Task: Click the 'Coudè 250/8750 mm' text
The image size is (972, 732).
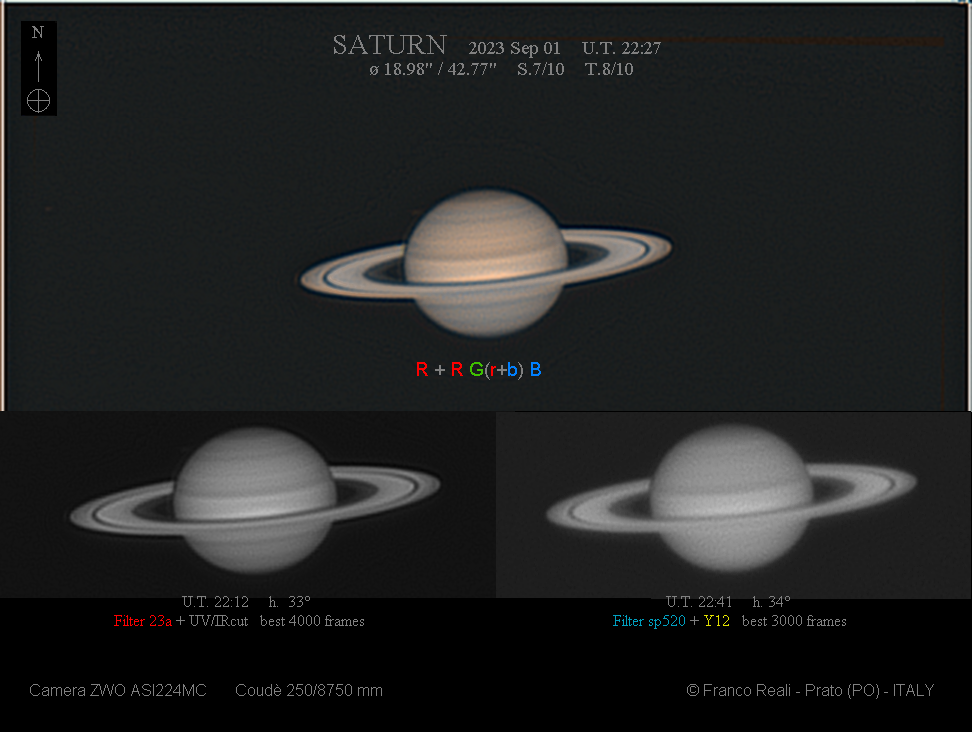Action: click(309, 690)
